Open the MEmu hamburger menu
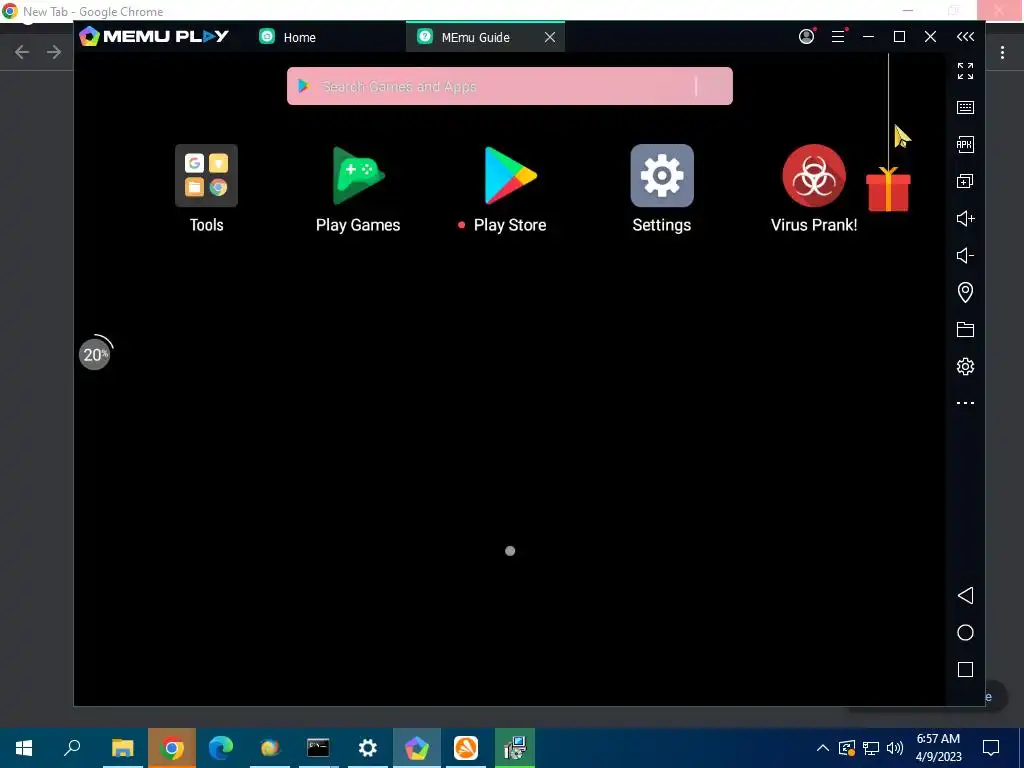Screen dimensions: 1024x768 coord(838,37)
